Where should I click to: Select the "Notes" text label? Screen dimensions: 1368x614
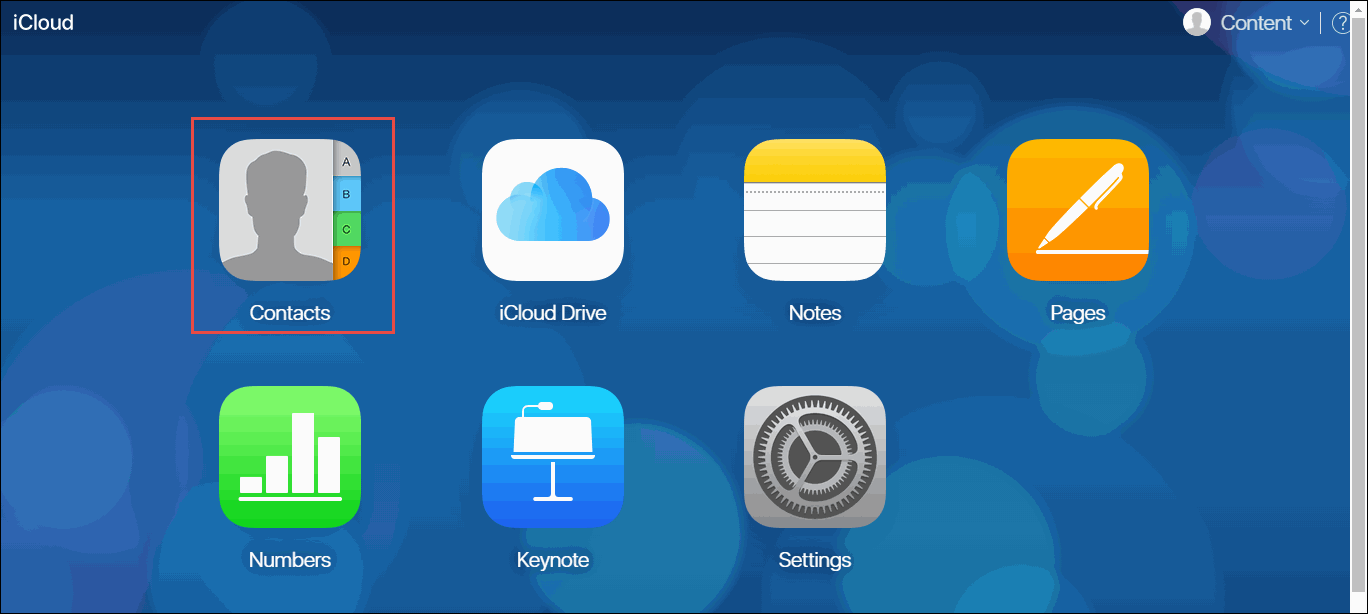point(815,313)
